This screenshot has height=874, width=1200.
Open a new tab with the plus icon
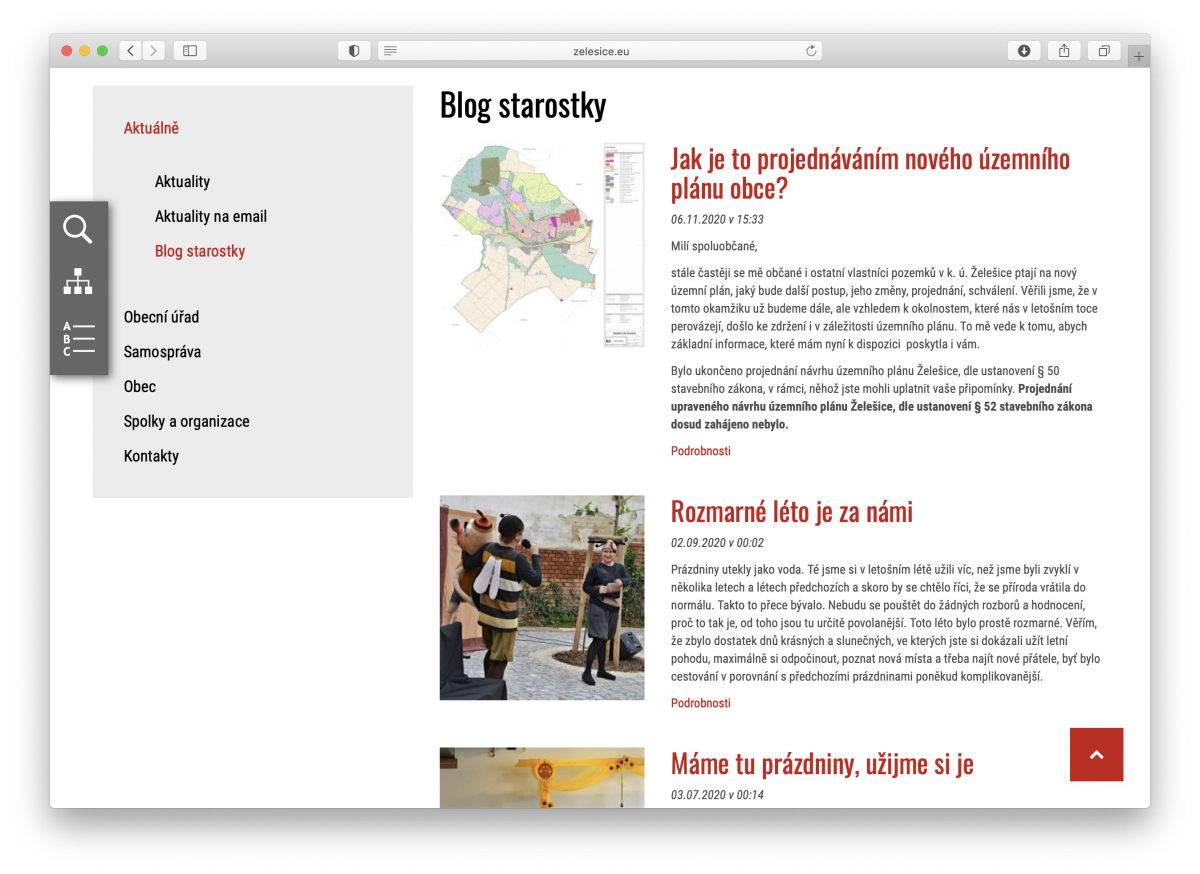point(1138,55)
